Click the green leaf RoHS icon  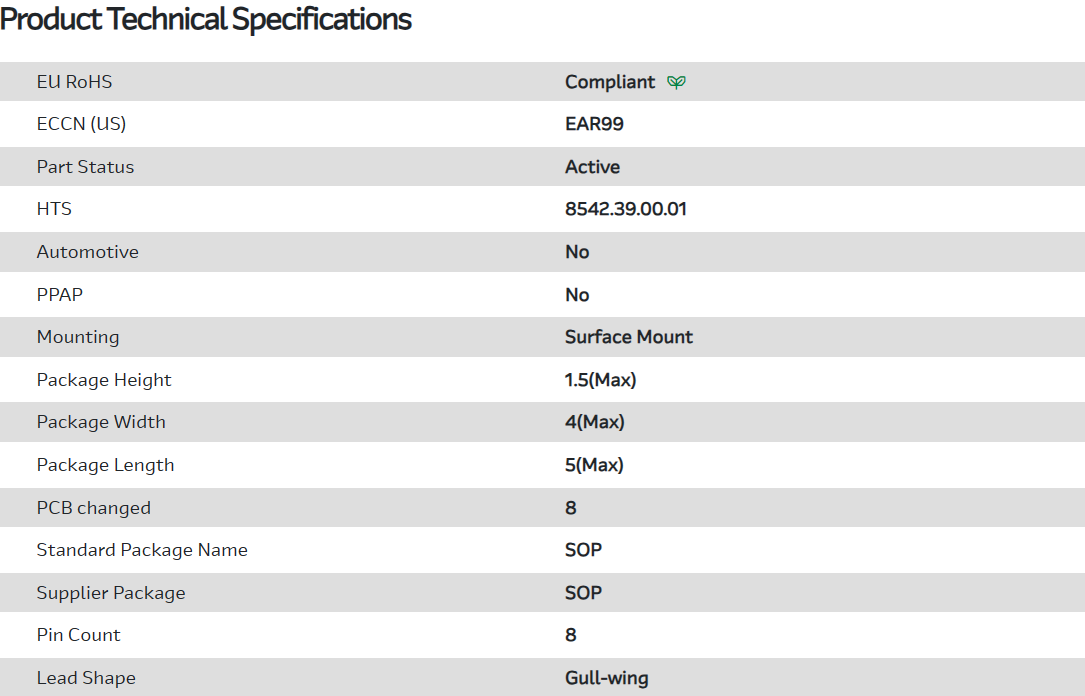677,82
